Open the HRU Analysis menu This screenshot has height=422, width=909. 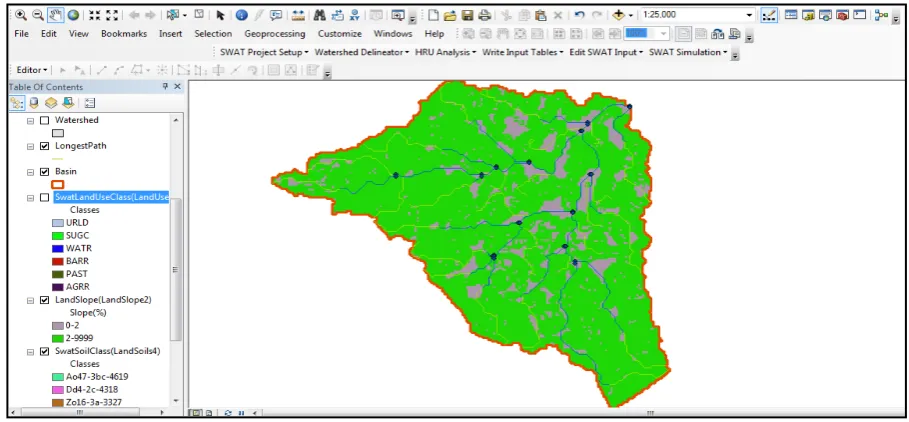tap(445, 52)
